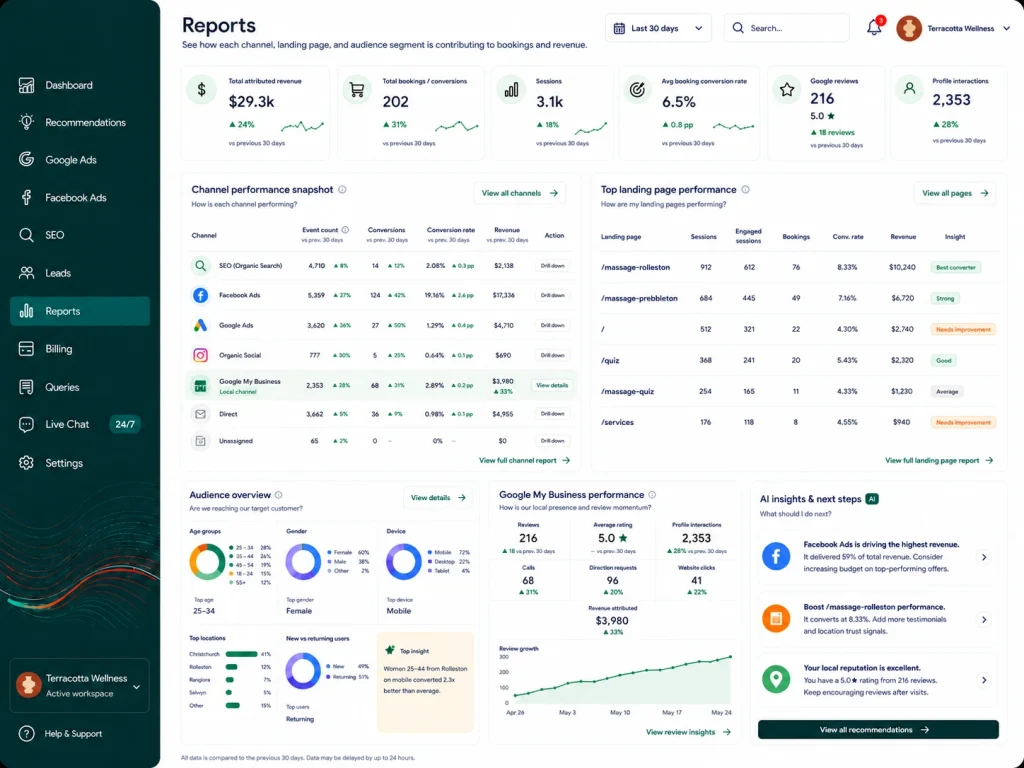Open Leads in the sidebar
Screen dimensions: 1024x768
tap(80, 273)
